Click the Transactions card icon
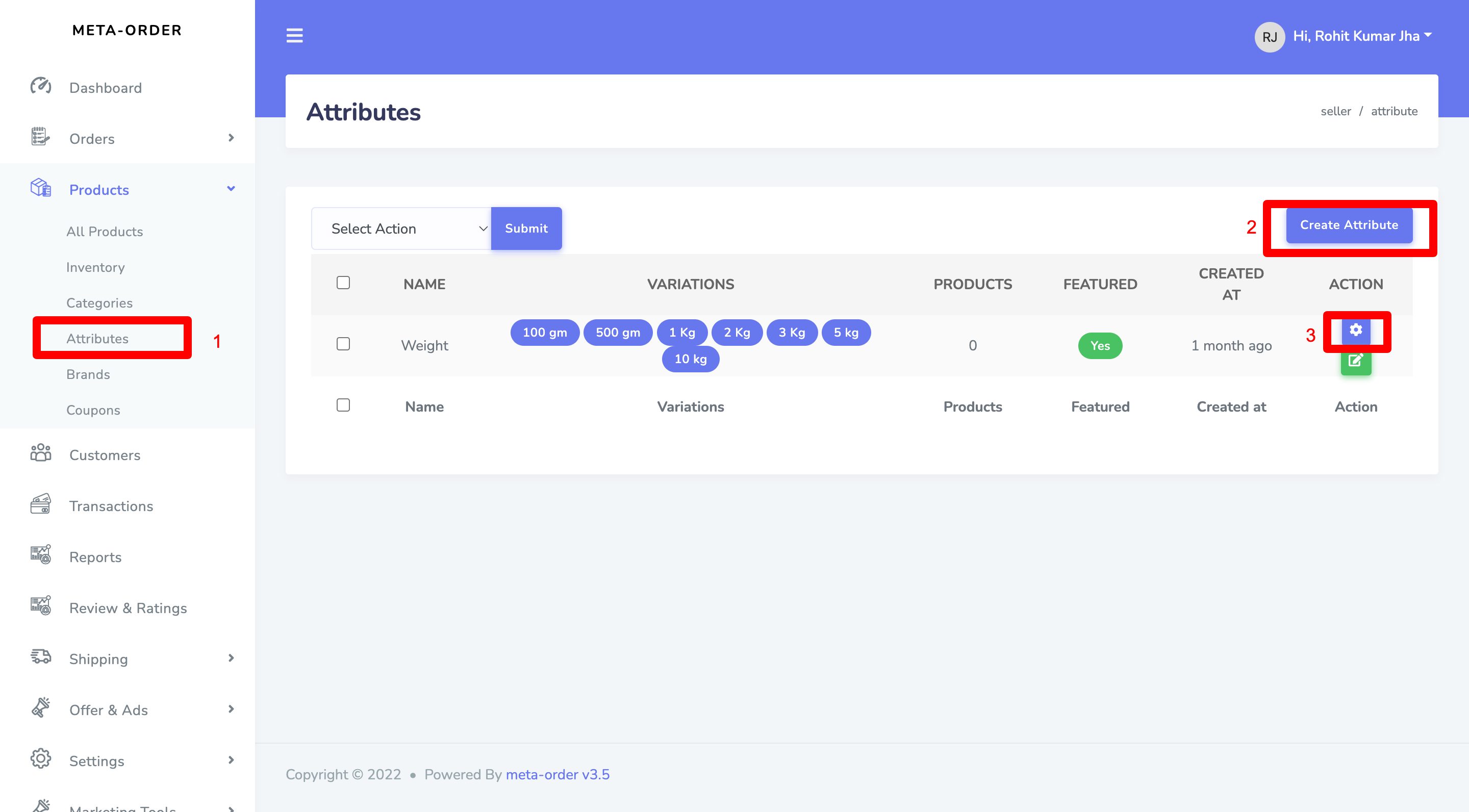The image size is (1469, 812). [40, 504]
